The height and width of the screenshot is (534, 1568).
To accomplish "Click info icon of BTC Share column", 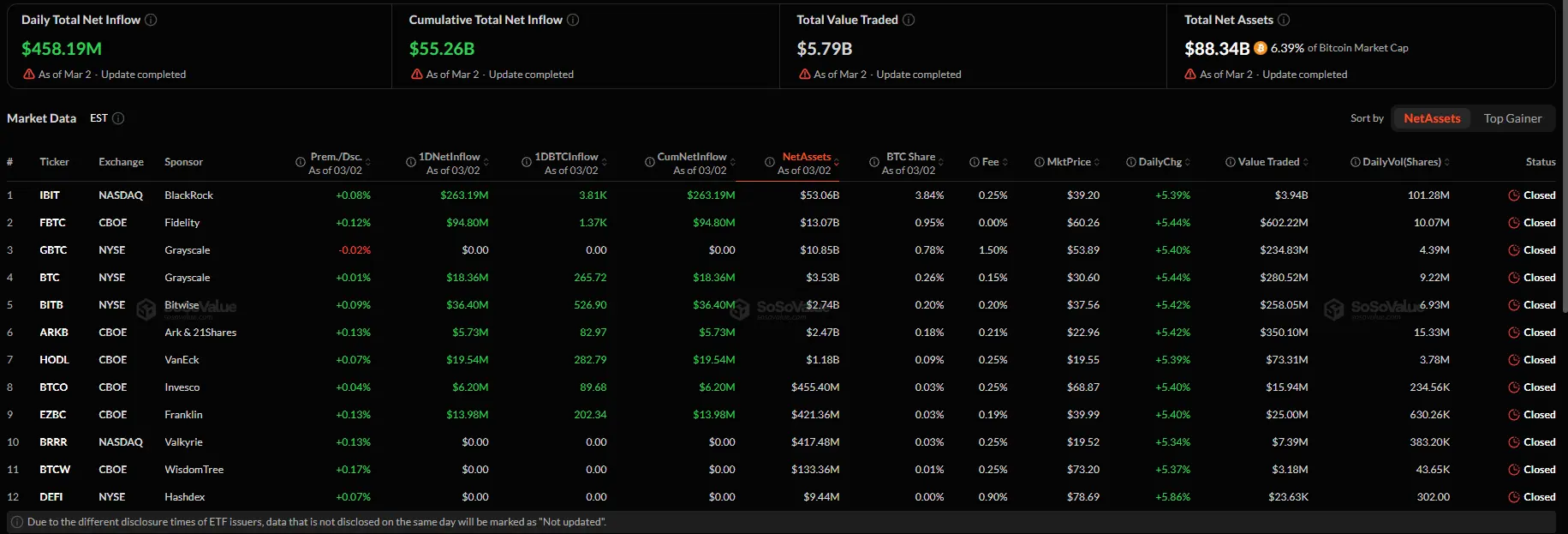I will [x=874, y=162].
